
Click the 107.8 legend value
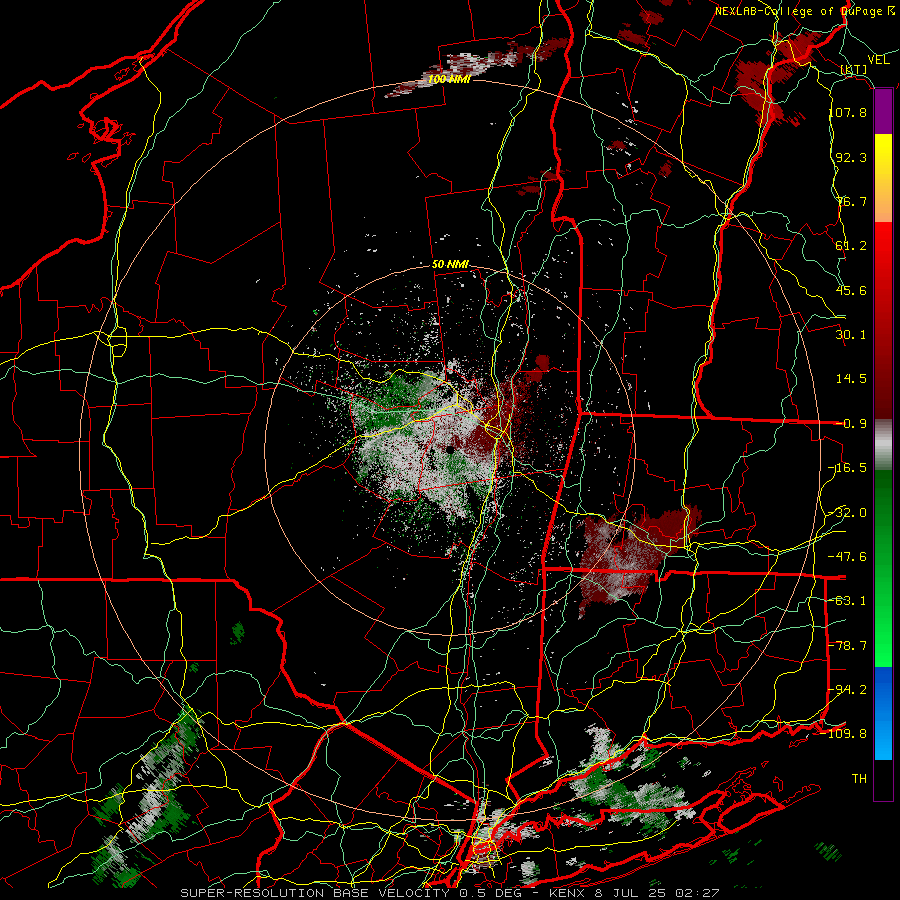848,112
